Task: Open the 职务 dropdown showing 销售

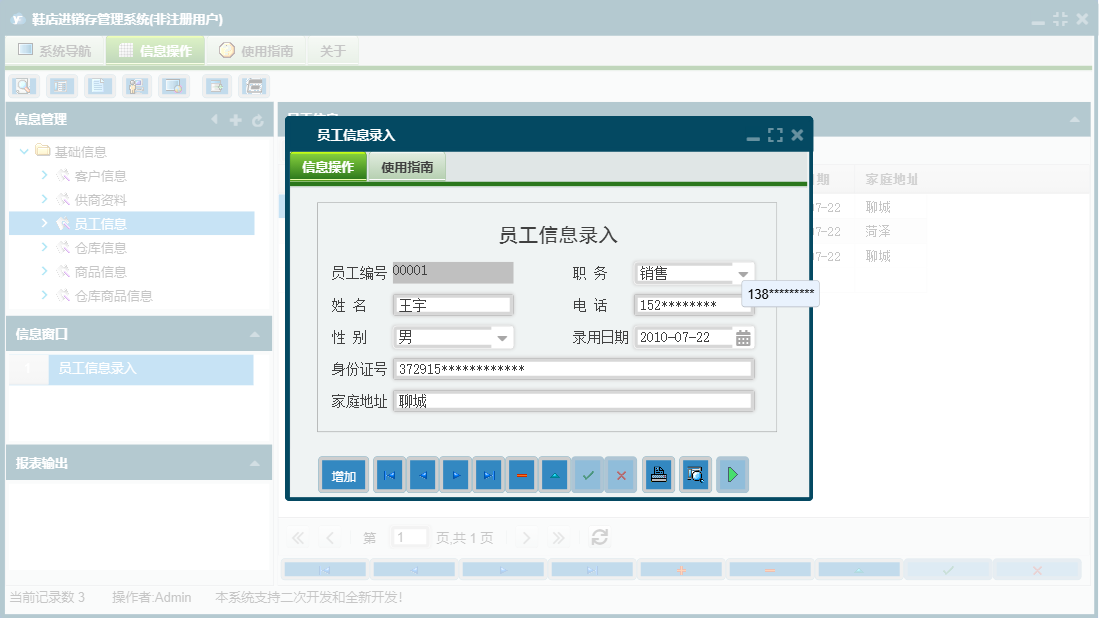Action: 743,272
